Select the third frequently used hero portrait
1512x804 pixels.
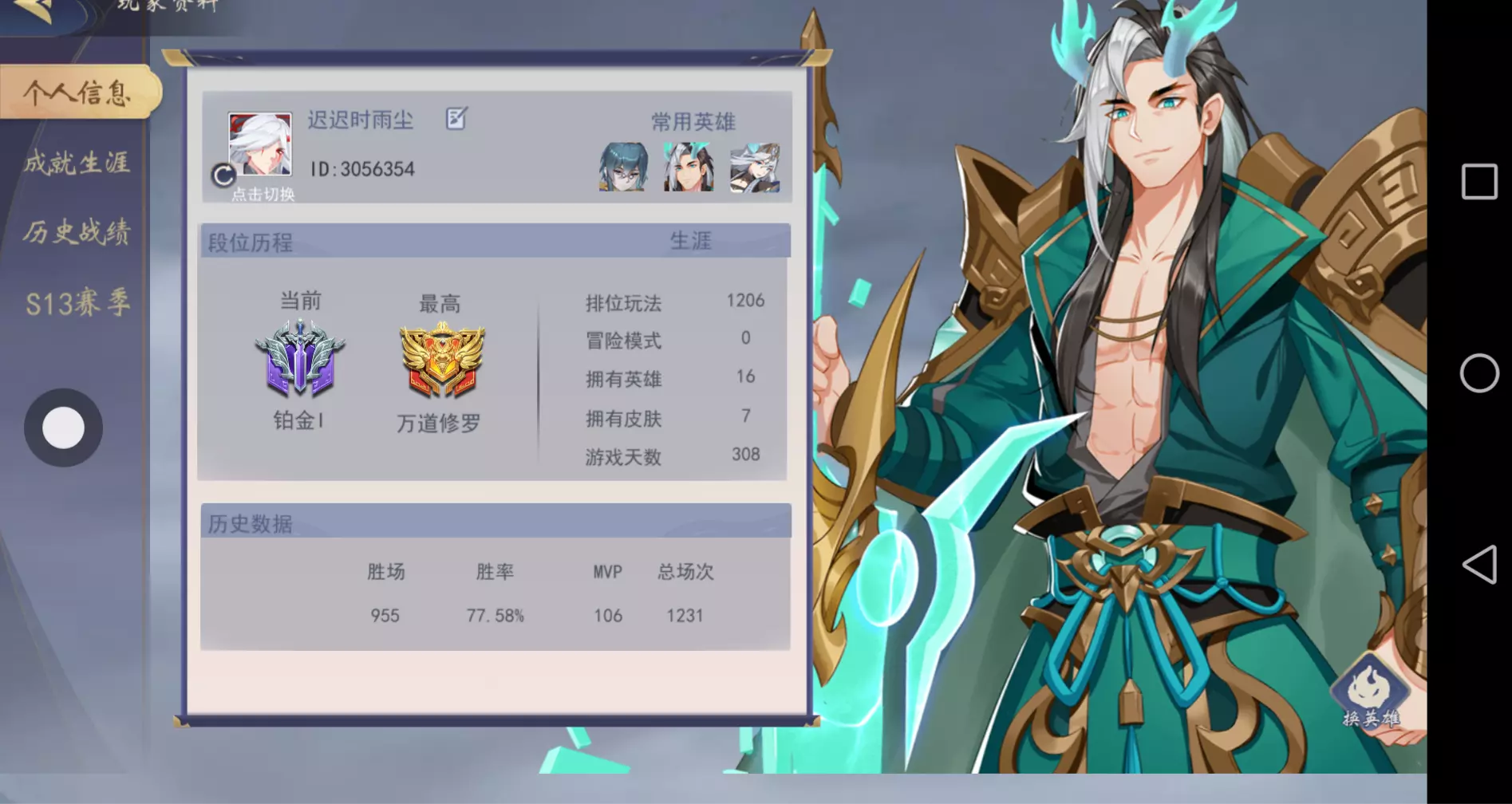click(755, 167)
